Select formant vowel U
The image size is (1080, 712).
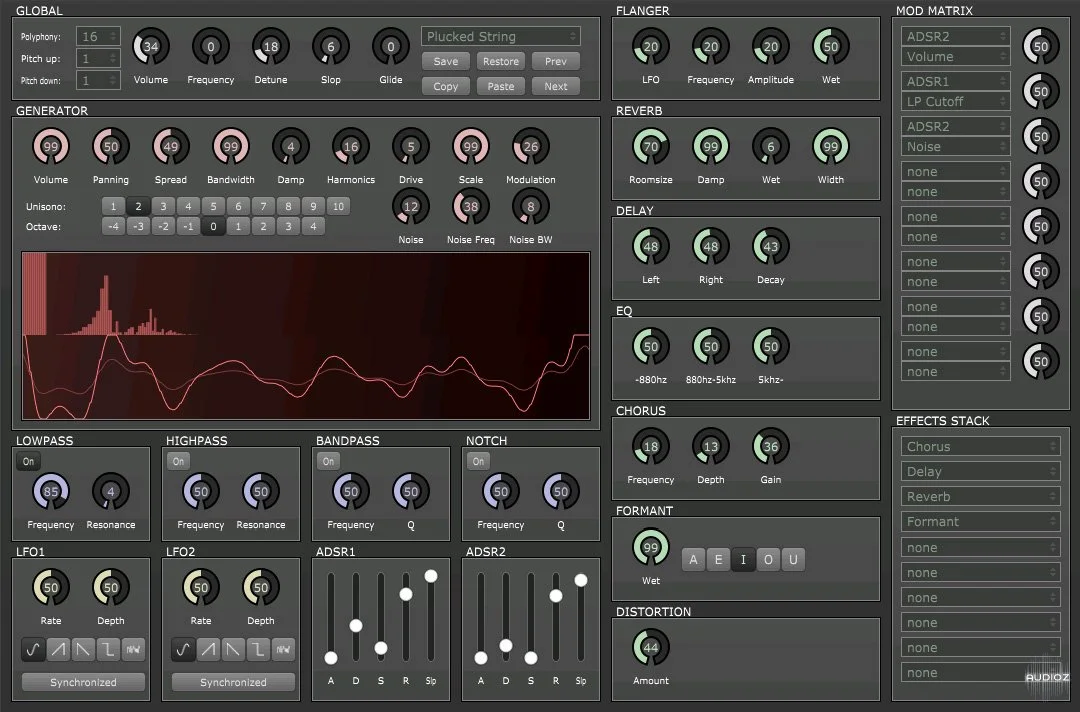[x=793, y=559]
